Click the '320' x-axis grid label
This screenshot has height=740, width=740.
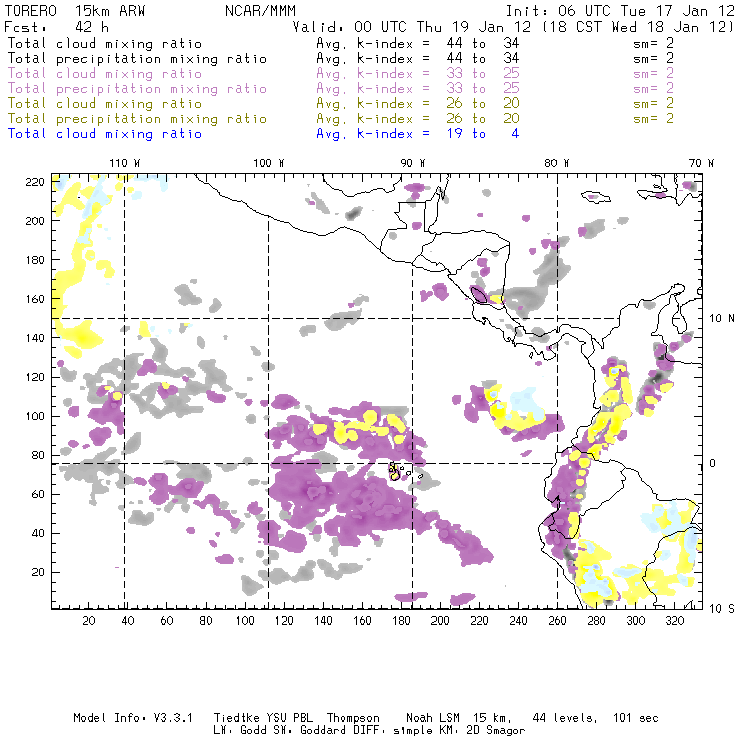(x=674, y=621)
